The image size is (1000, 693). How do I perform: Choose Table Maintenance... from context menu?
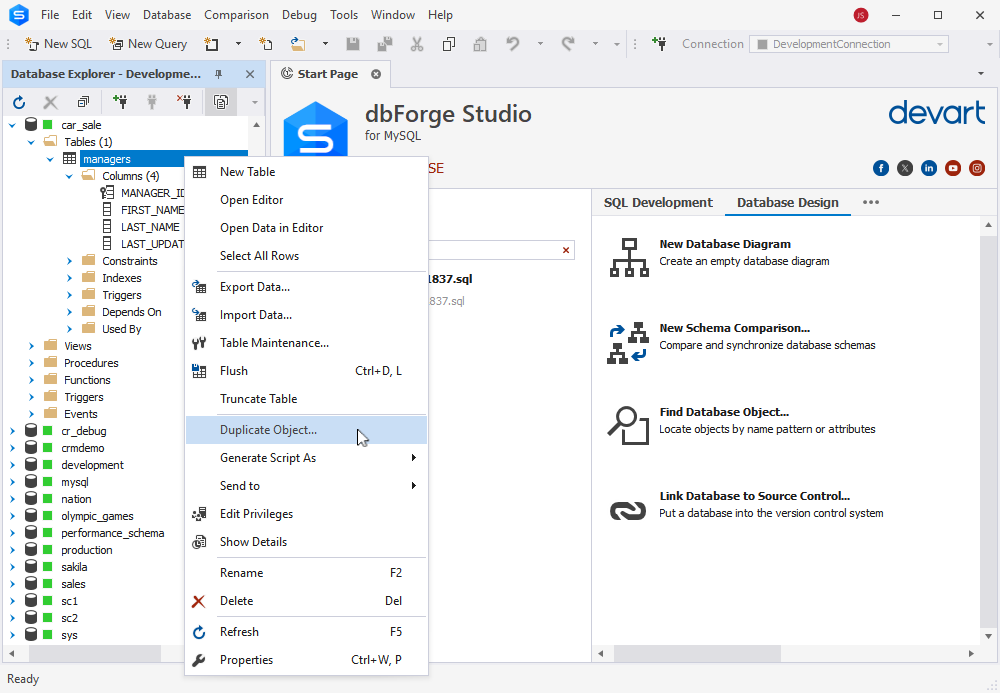[x=306, y=343]
